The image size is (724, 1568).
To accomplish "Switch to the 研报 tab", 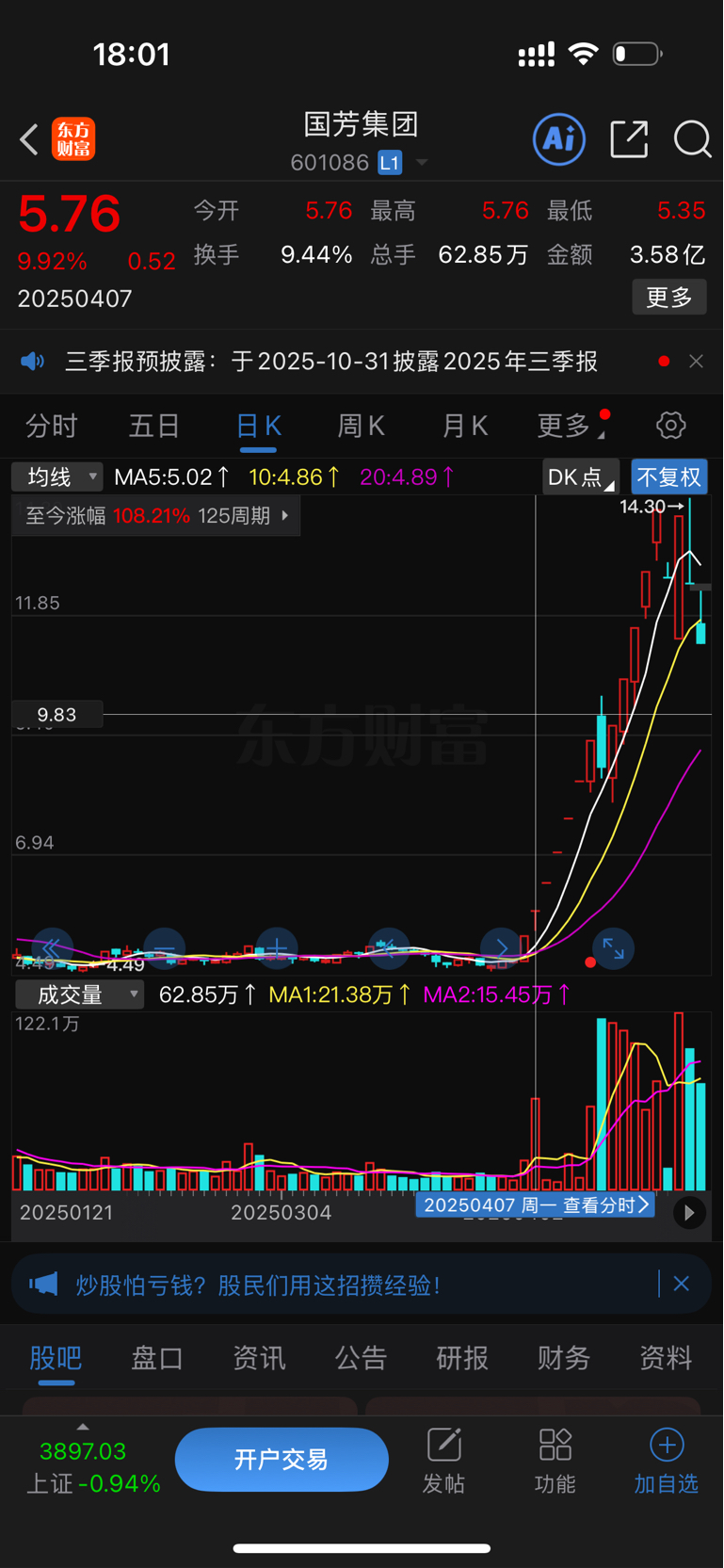I will pos(462,1358).
